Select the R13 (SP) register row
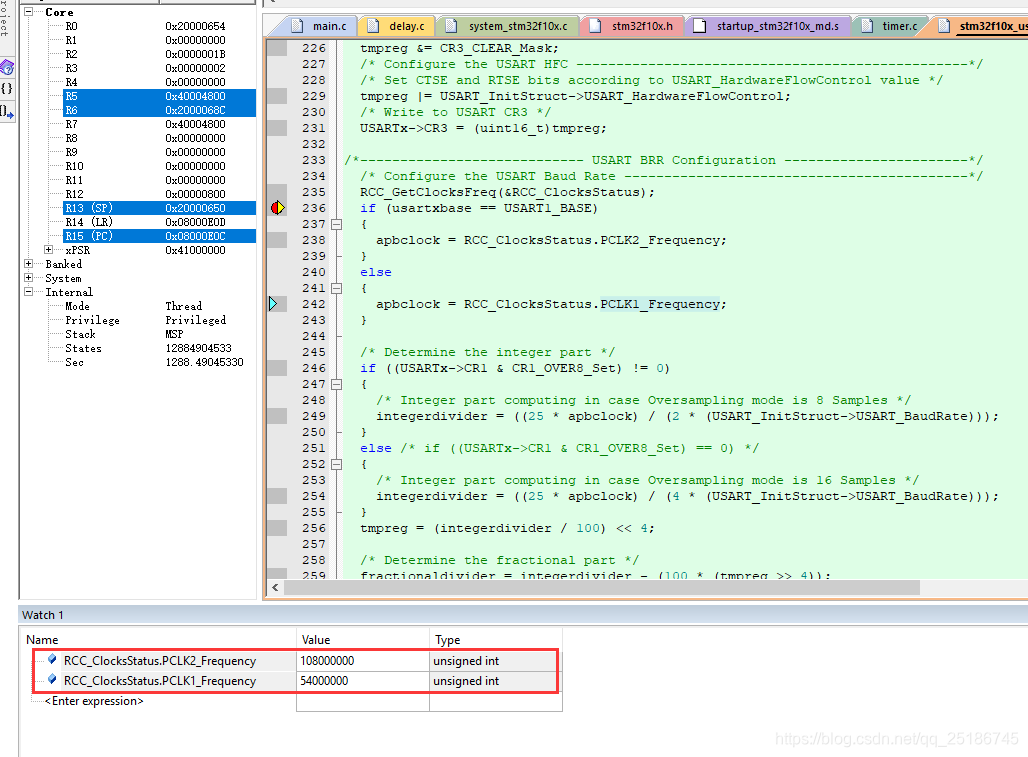Viewport: 1028px width, 757px height. [159, 208]
